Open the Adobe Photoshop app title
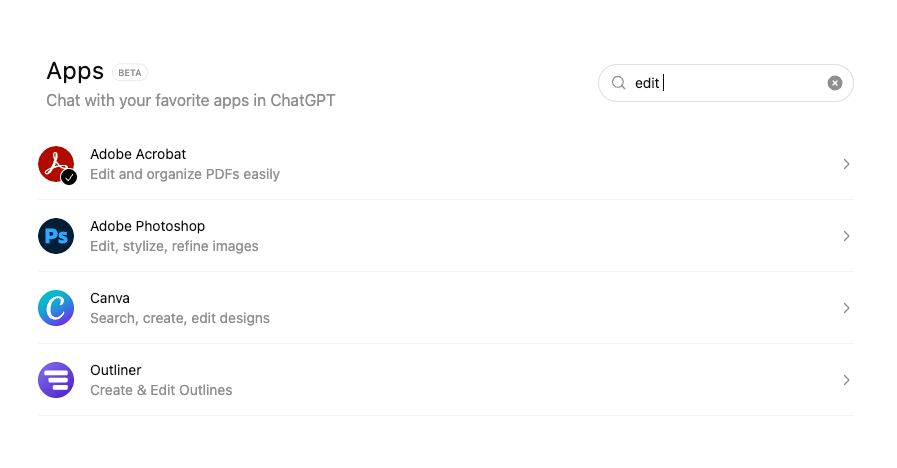 point(147,226)
